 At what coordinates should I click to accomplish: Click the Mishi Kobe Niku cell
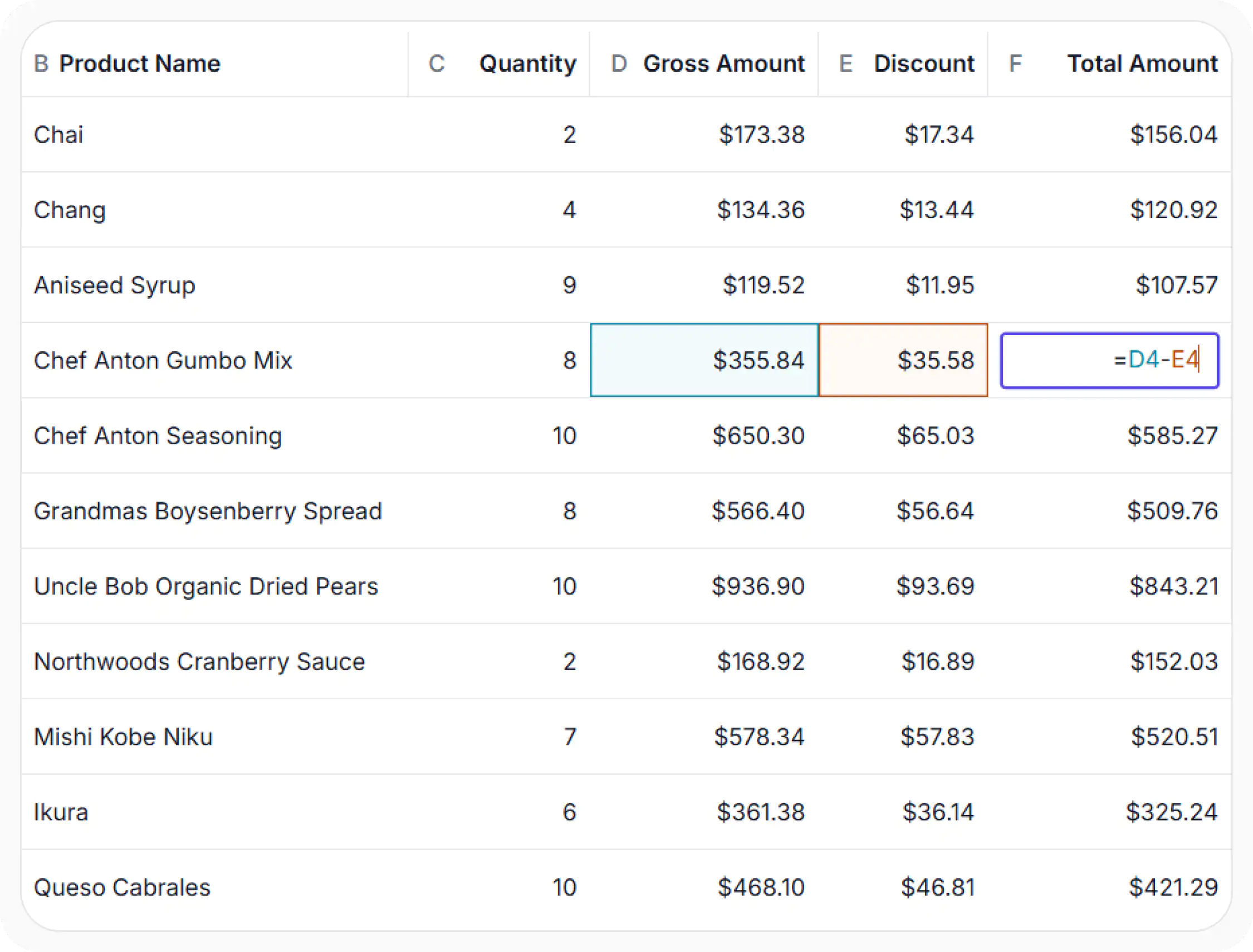click(x=214, y=737)
